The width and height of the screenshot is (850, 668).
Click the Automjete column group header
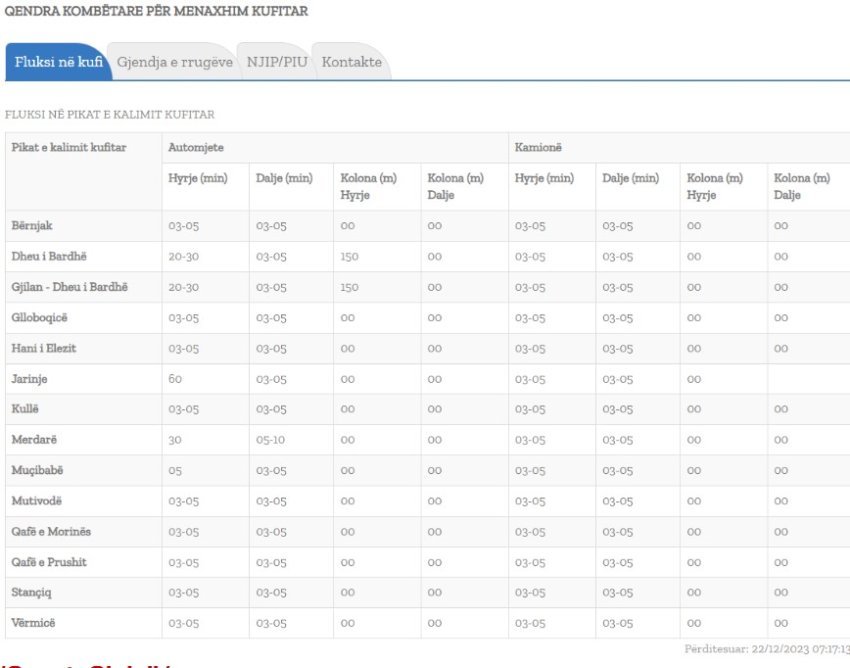tap(196, 148)
